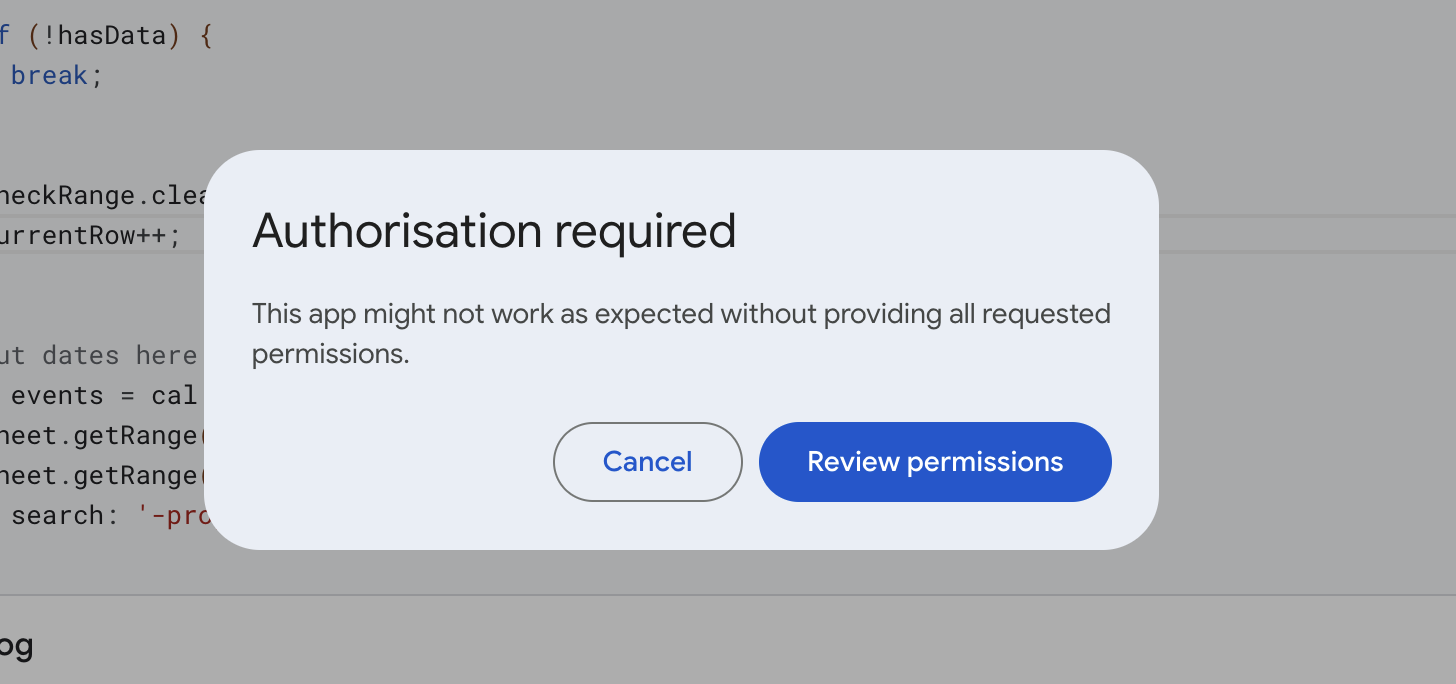Viewport: 1456px width, 684px height.
Task: Click the "cal" identifier after the equals sign
Action: [x=174, y=395]
